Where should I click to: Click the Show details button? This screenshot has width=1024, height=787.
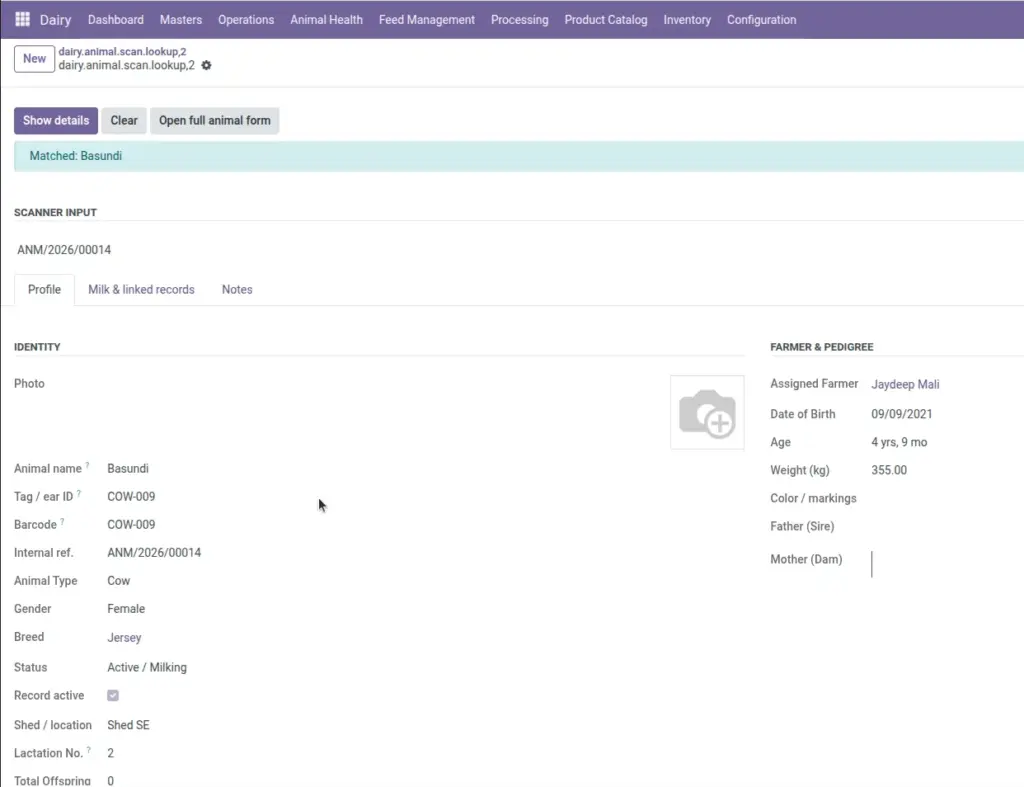56,121
